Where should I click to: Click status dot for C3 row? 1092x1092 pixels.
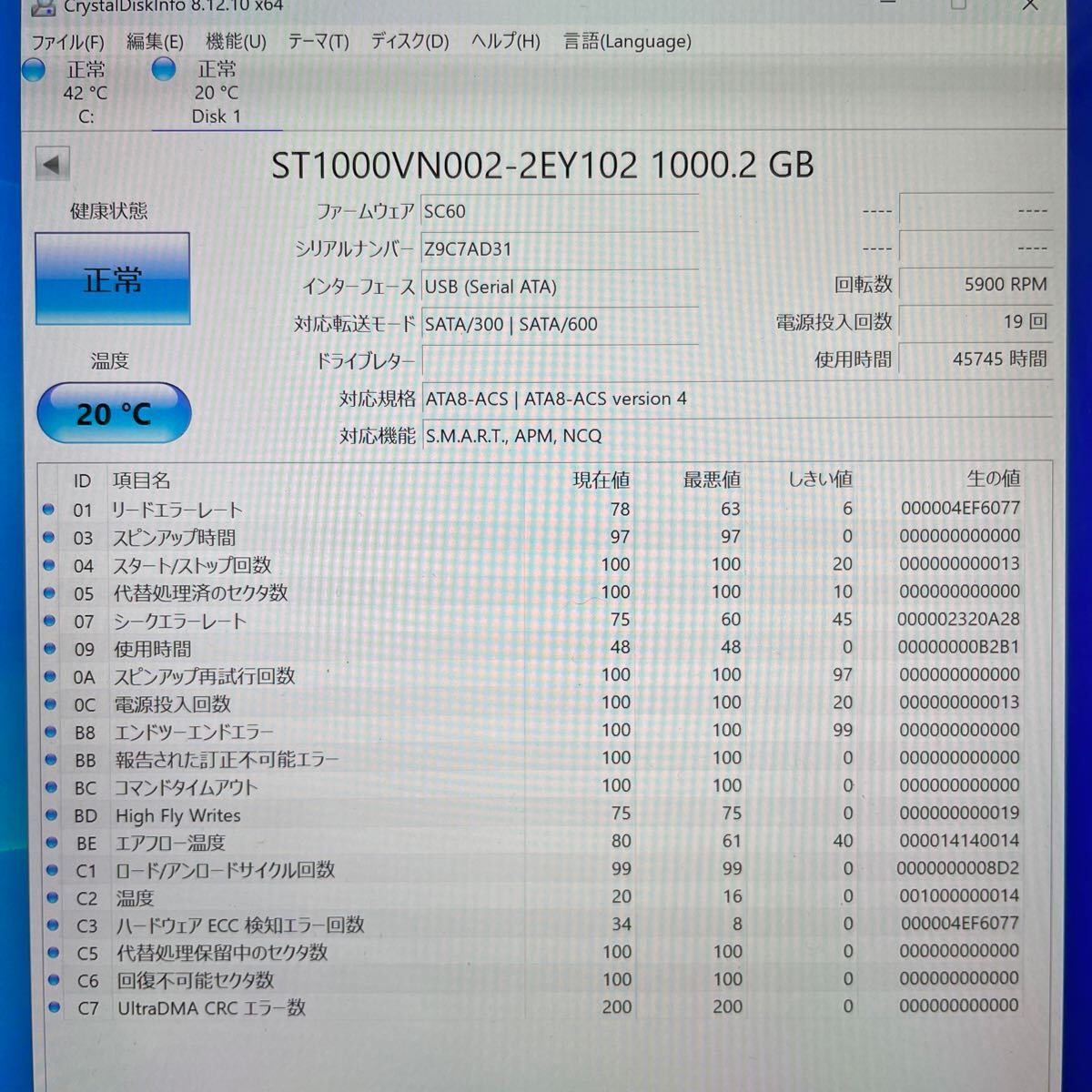pos(53,925)
